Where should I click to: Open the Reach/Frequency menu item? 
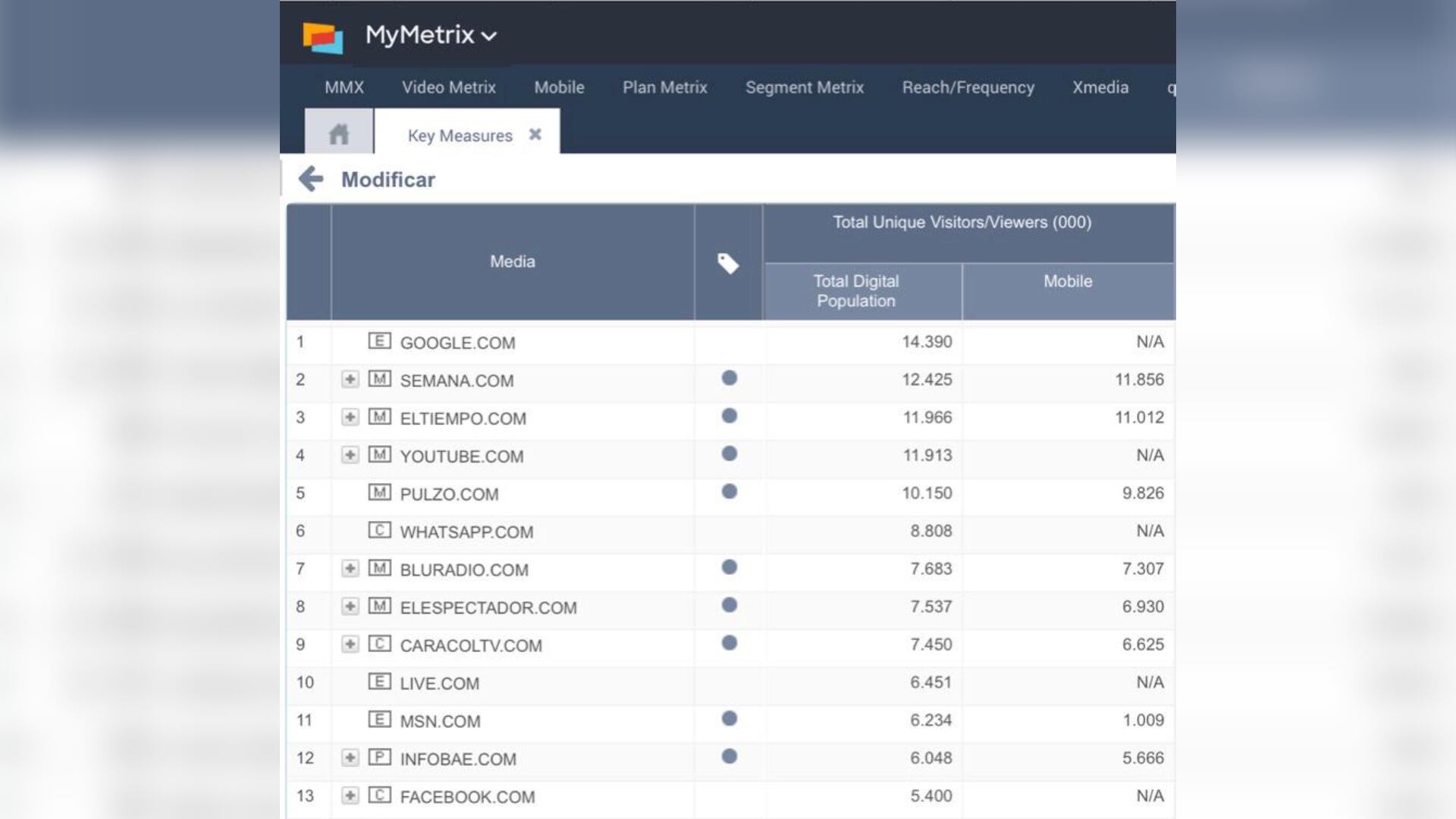[967, 87]
